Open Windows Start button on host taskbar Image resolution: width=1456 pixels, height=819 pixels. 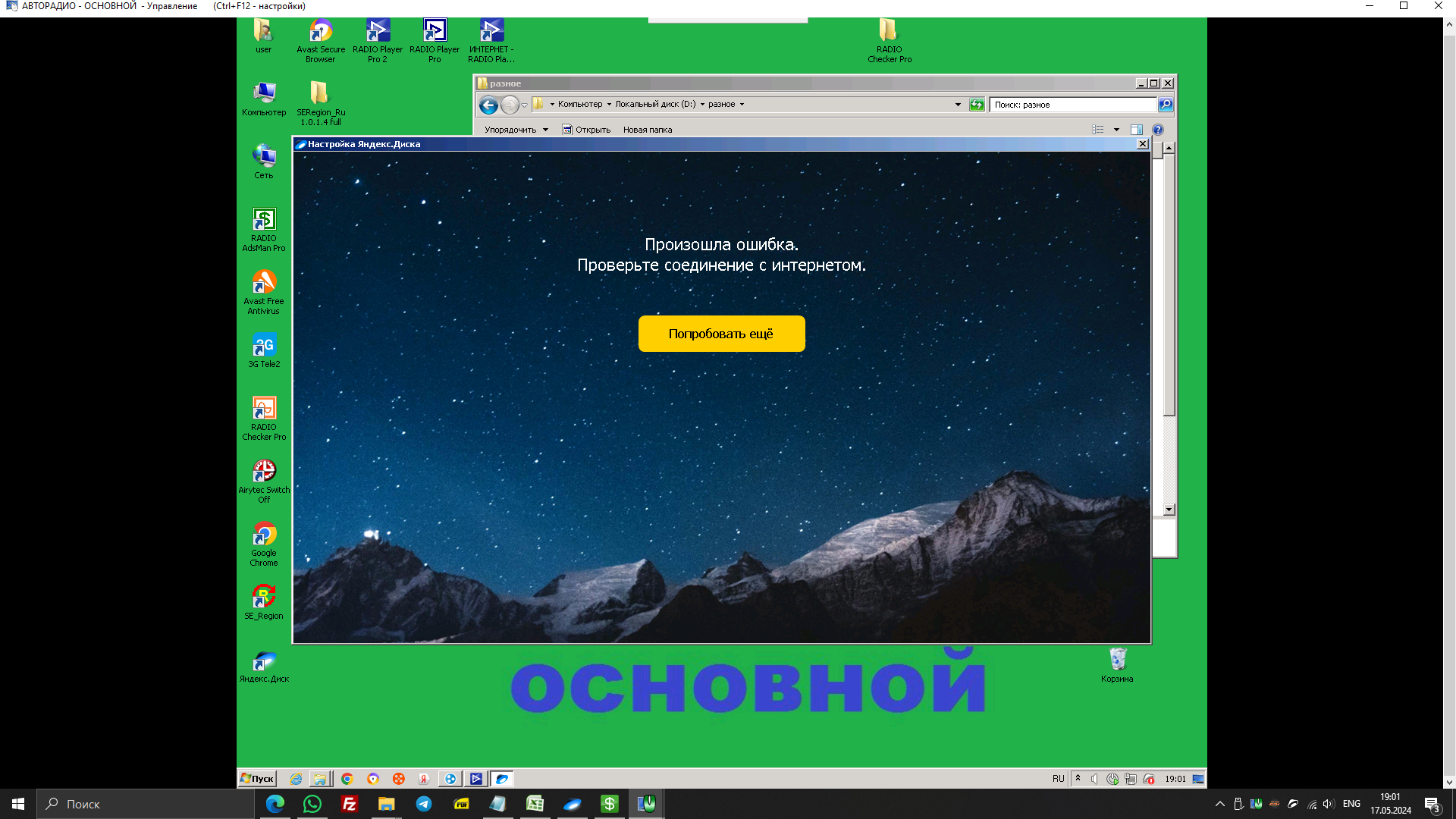tap(18, 804)
